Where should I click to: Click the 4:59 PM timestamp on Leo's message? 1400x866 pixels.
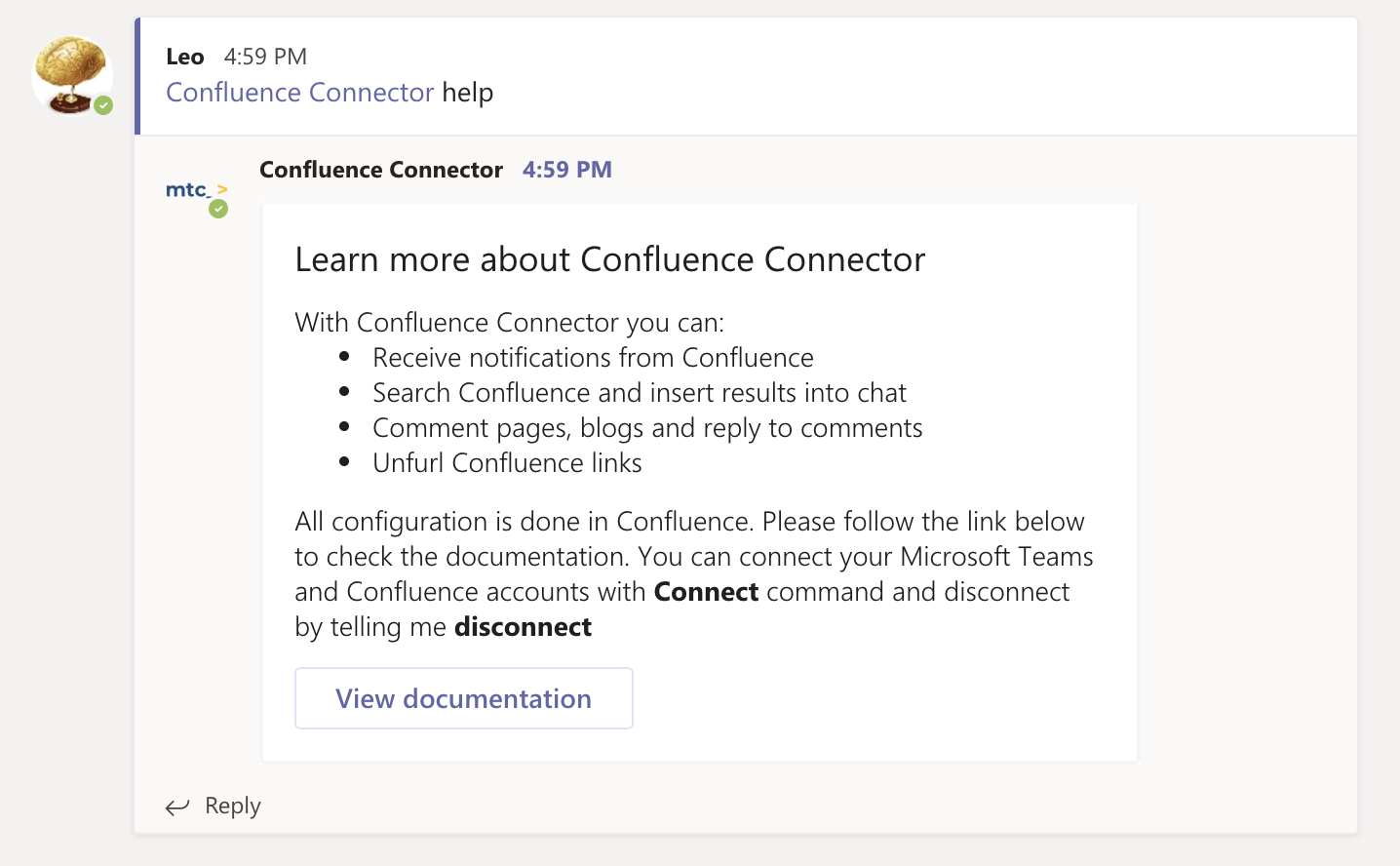[265, 57]
